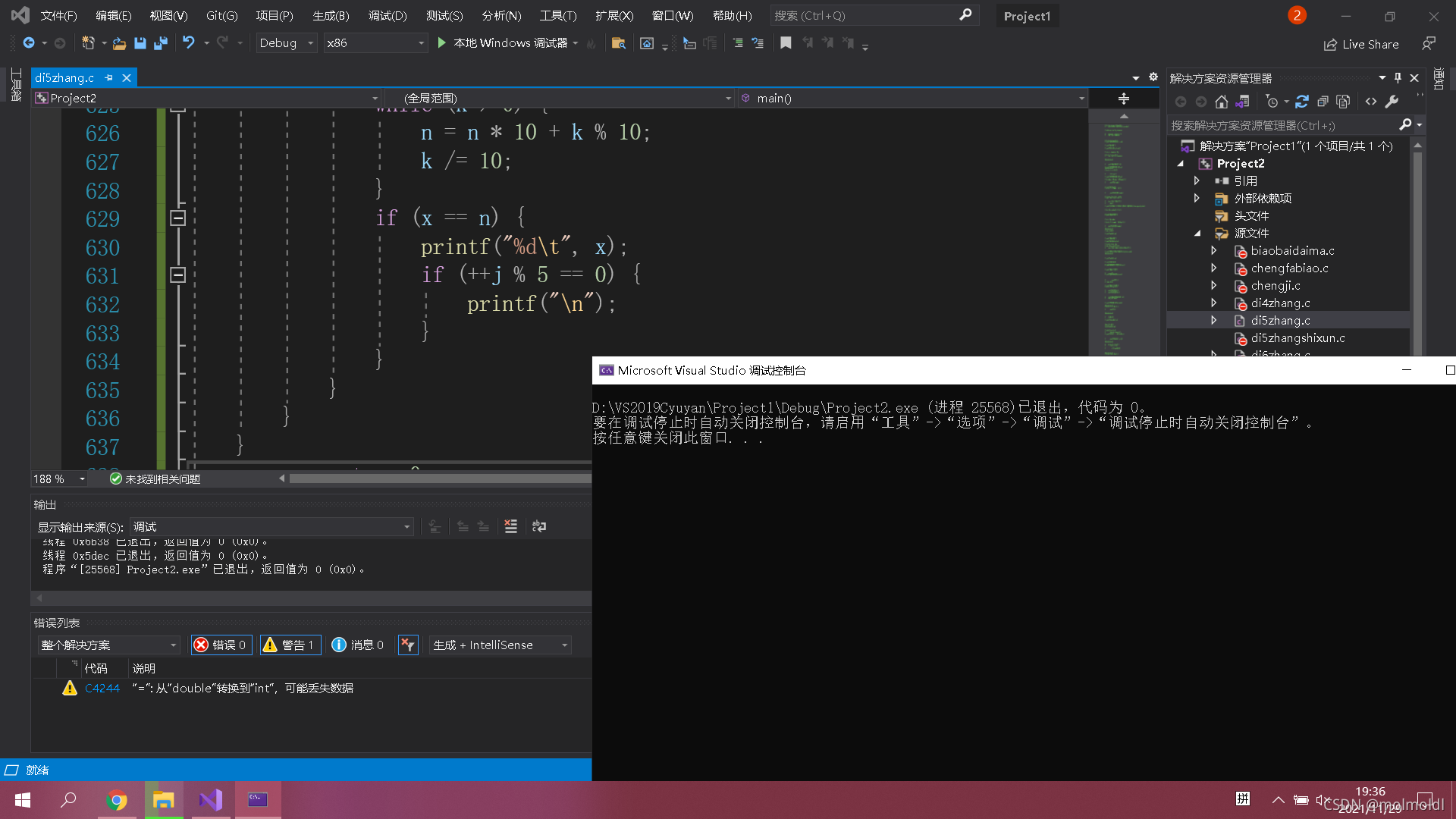Open the 整个解决方案 scope dropdown
Screen dimensions: 1456x819
coord(108,645)
